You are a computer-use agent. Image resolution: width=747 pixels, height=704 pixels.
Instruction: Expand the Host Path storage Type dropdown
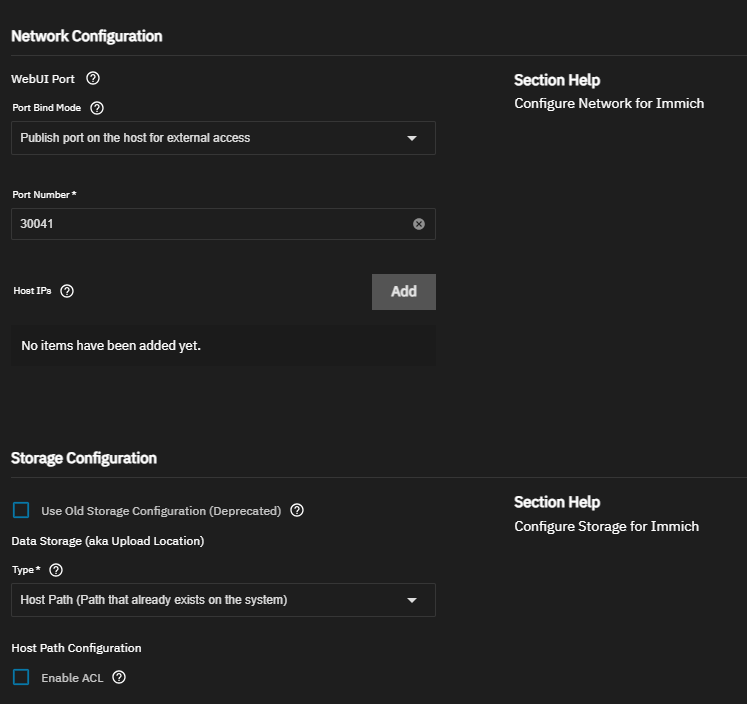click(x=223, y=600)
